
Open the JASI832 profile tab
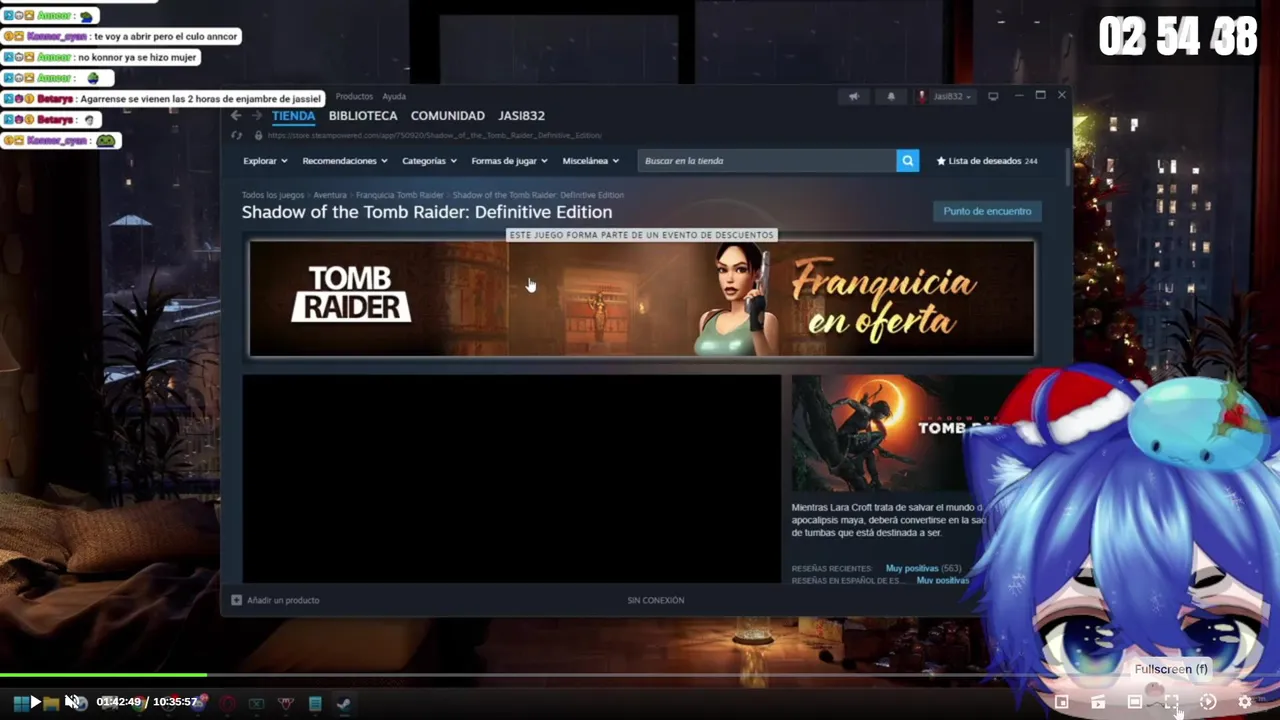tap(522, 116)
